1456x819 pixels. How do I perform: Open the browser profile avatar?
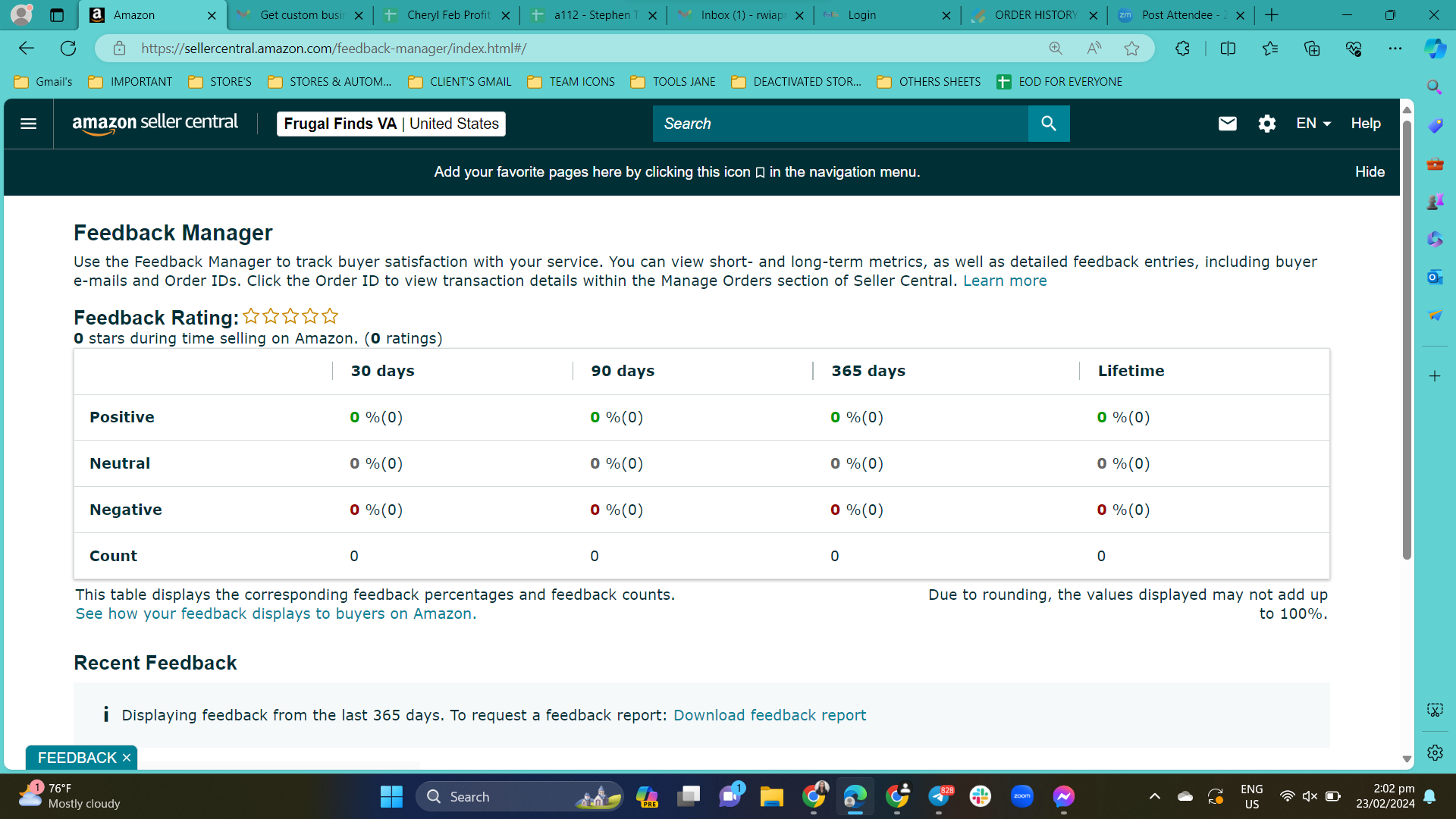coord(21,14)
